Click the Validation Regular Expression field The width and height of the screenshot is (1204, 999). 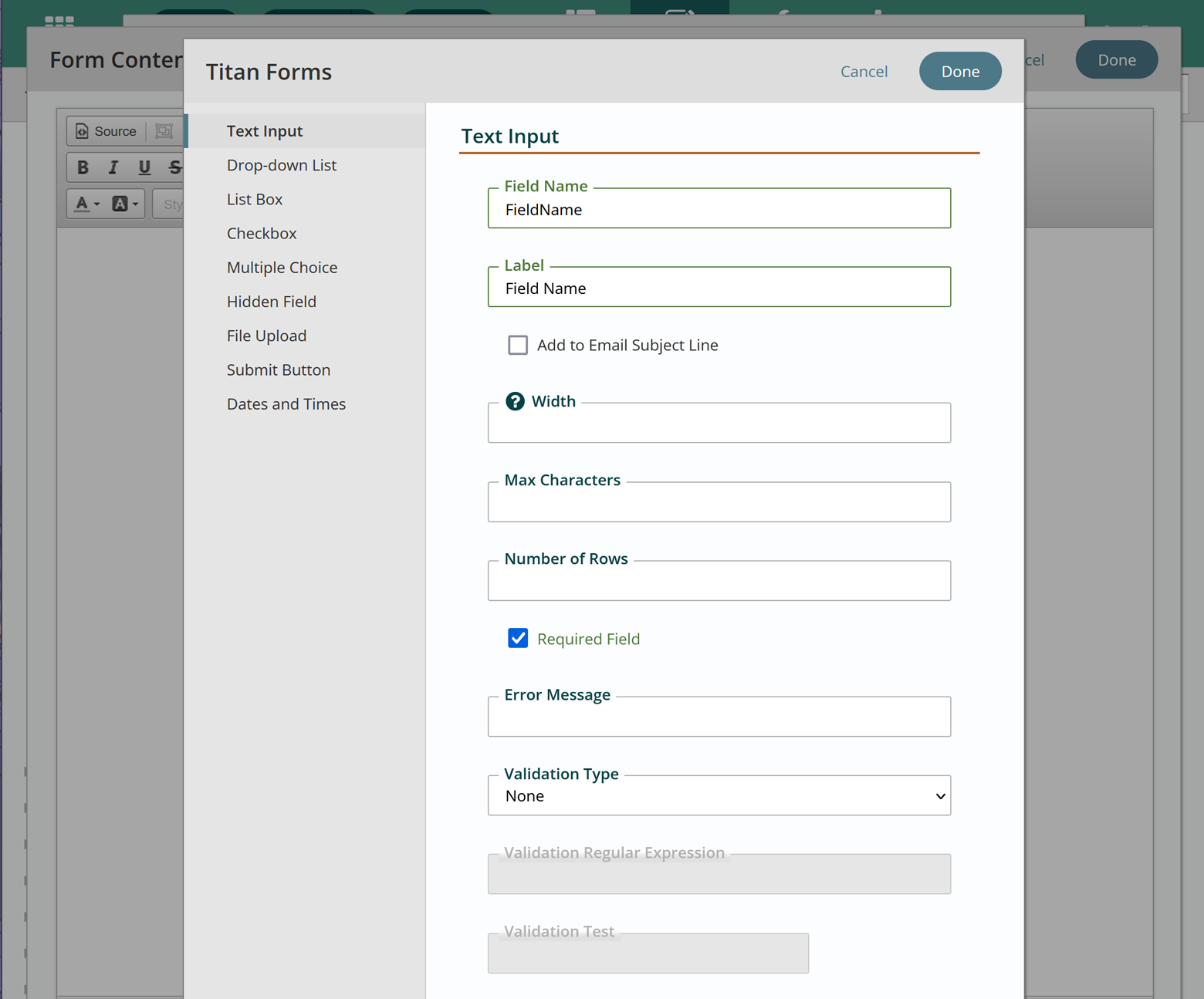[x=719, y=874]
